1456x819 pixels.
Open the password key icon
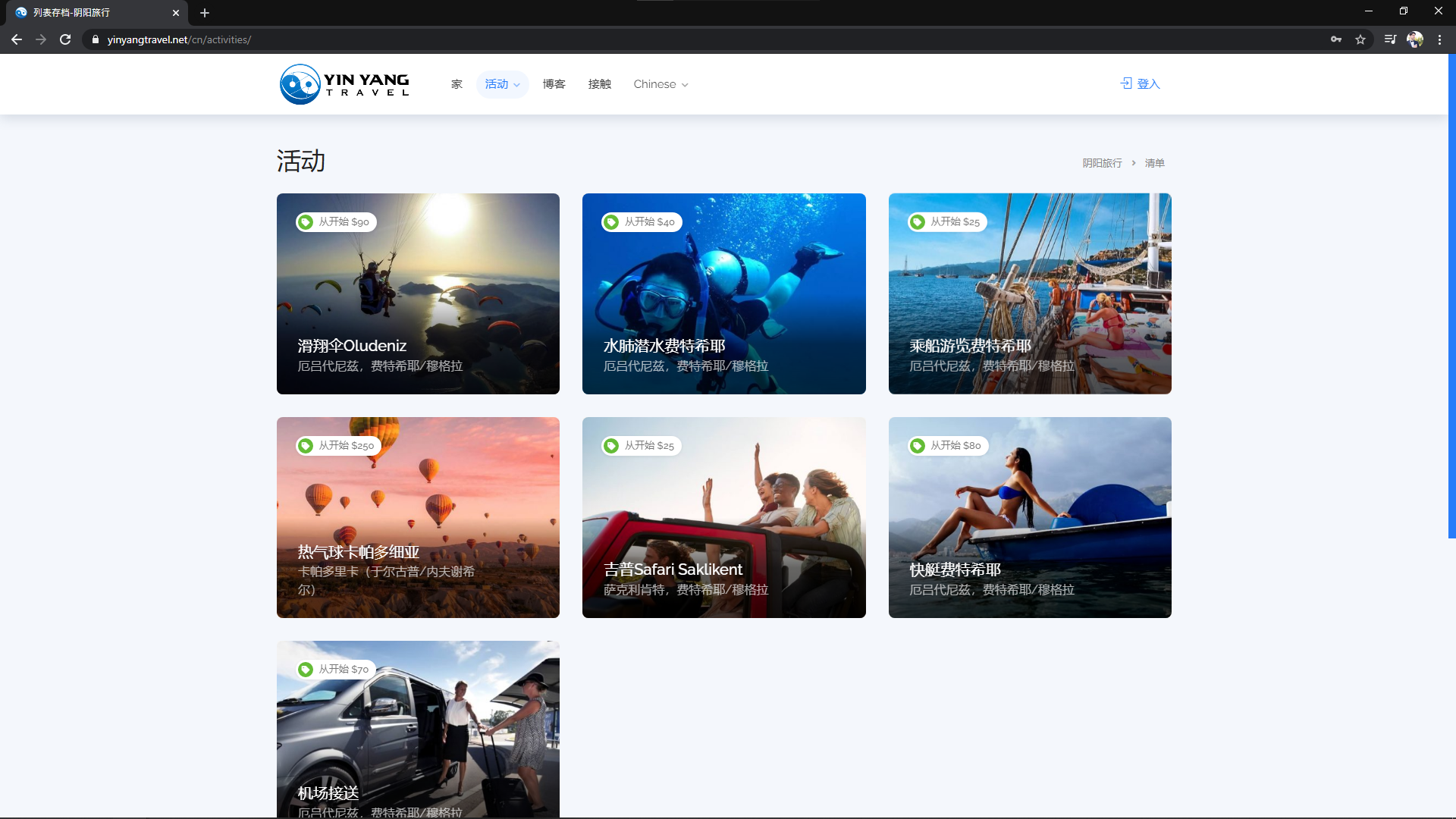(x=1336, y=39)
